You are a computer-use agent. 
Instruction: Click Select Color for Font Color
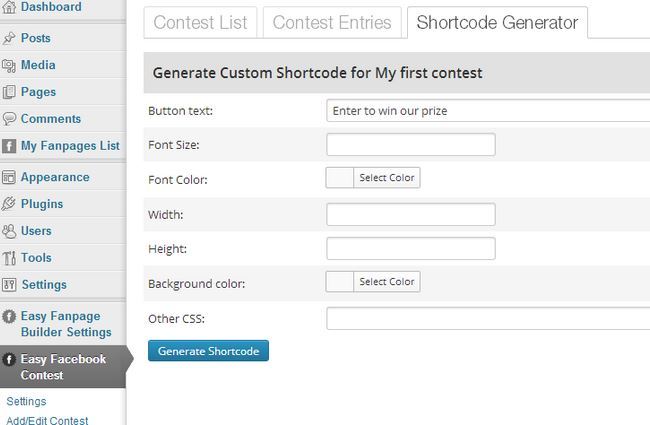pyautogui.click(x=387, y=177)
